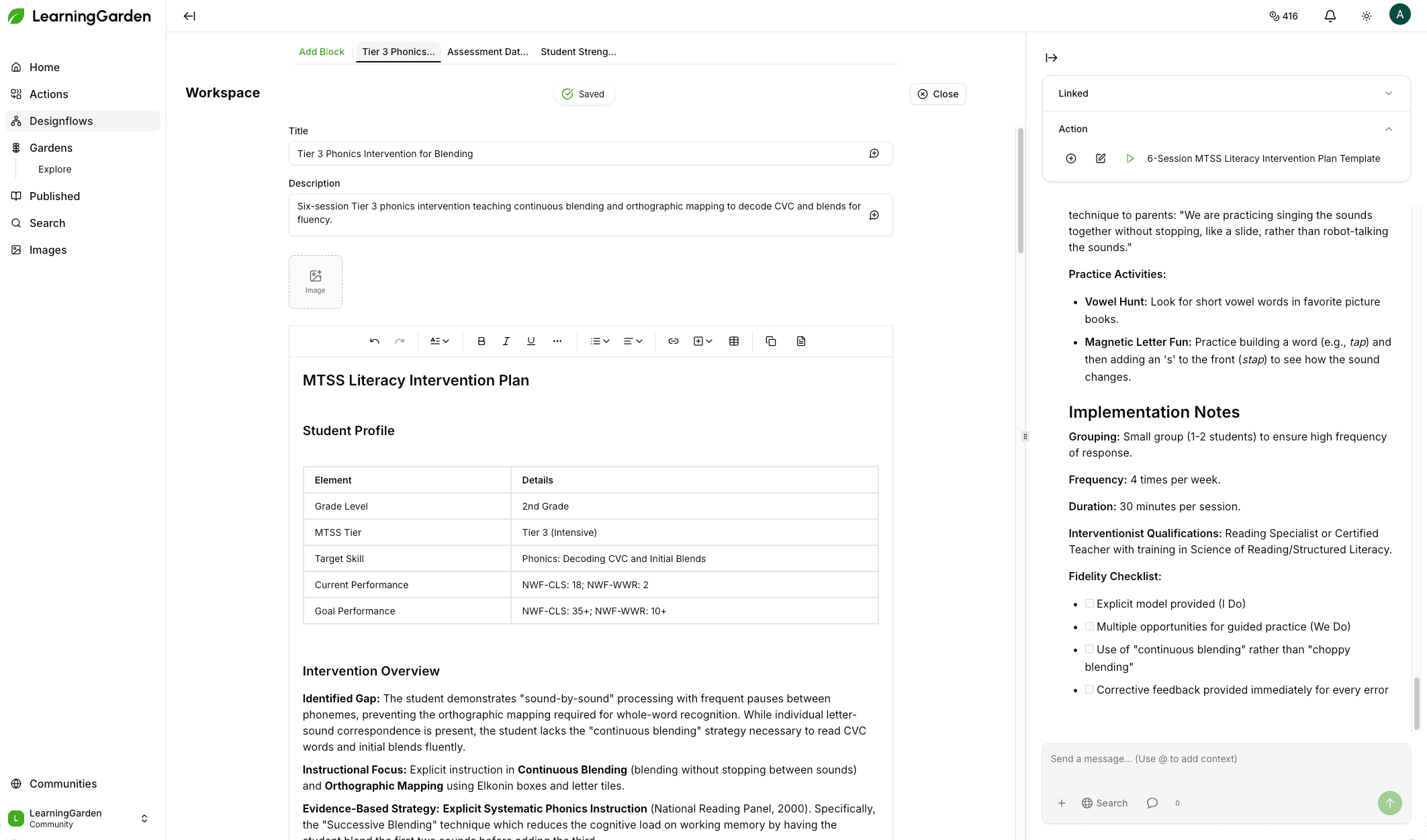Undo last edit in editor toolbar

(x=375, y=341)
